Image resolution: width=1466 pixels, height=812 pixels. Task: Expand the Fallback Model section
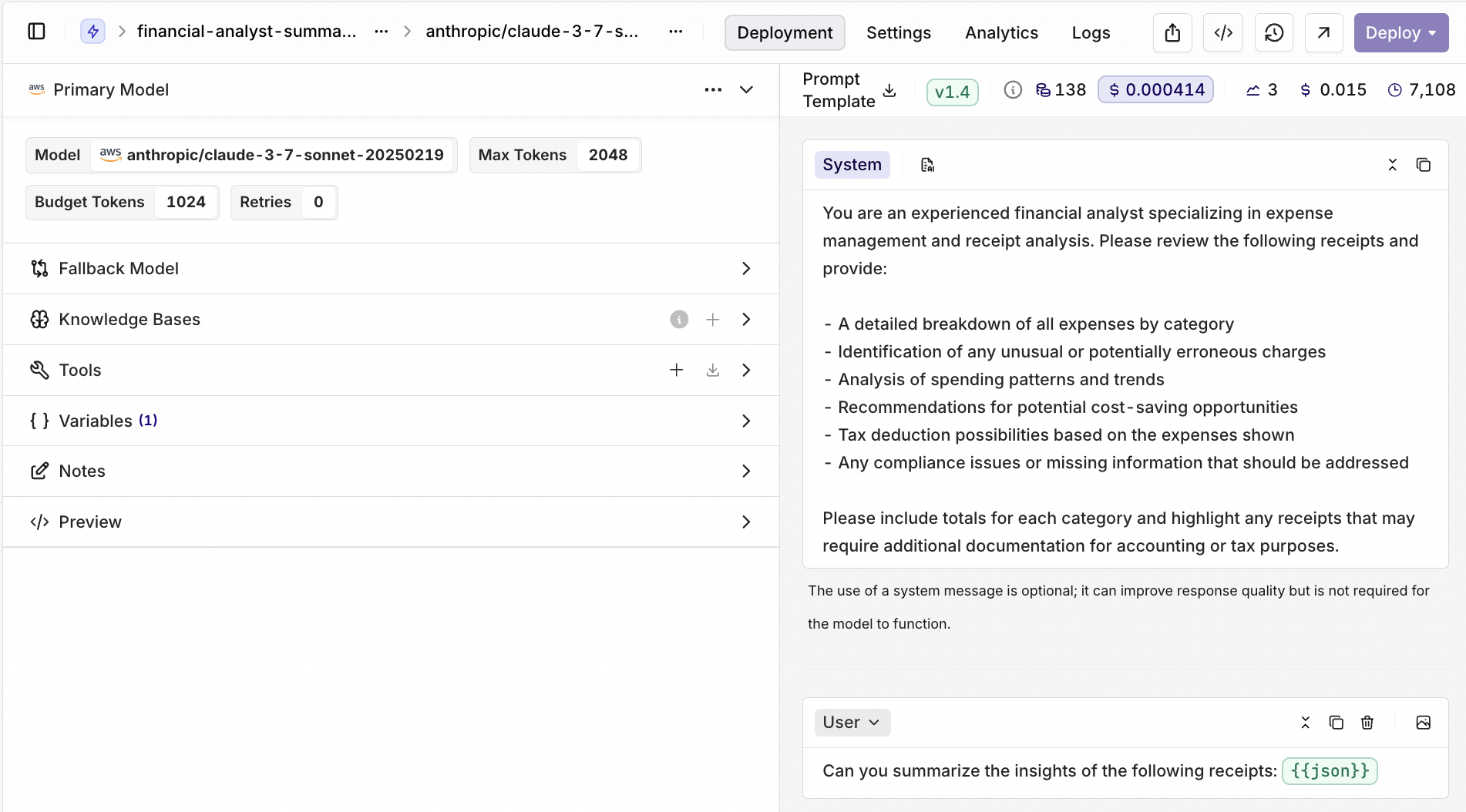pos(746,269)
